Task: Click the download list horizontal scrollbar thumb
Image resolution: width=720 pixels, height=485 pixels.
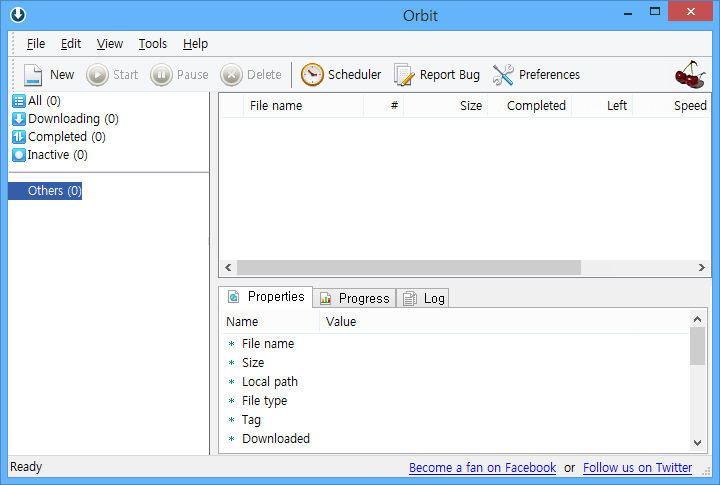Action: click(409, 267)
